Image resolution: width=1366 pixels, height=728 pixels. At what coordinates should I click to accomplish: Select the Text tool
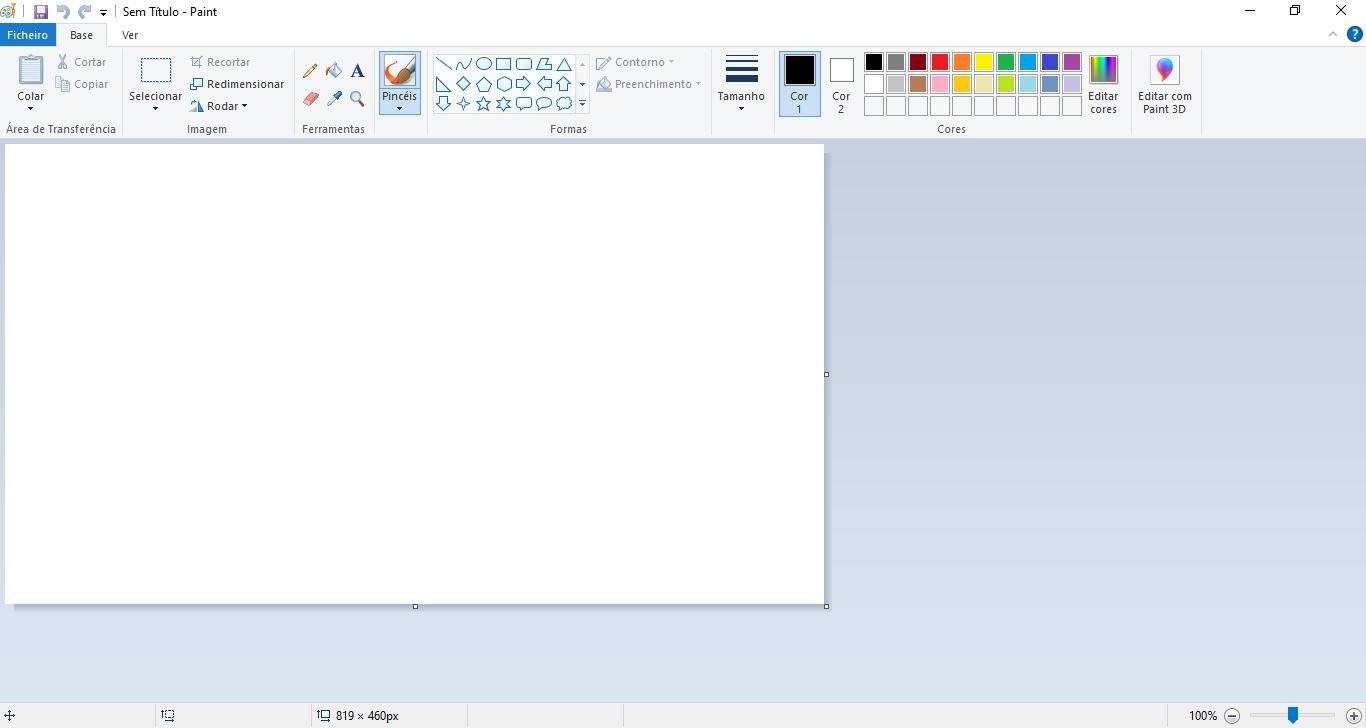click(357, 70)
